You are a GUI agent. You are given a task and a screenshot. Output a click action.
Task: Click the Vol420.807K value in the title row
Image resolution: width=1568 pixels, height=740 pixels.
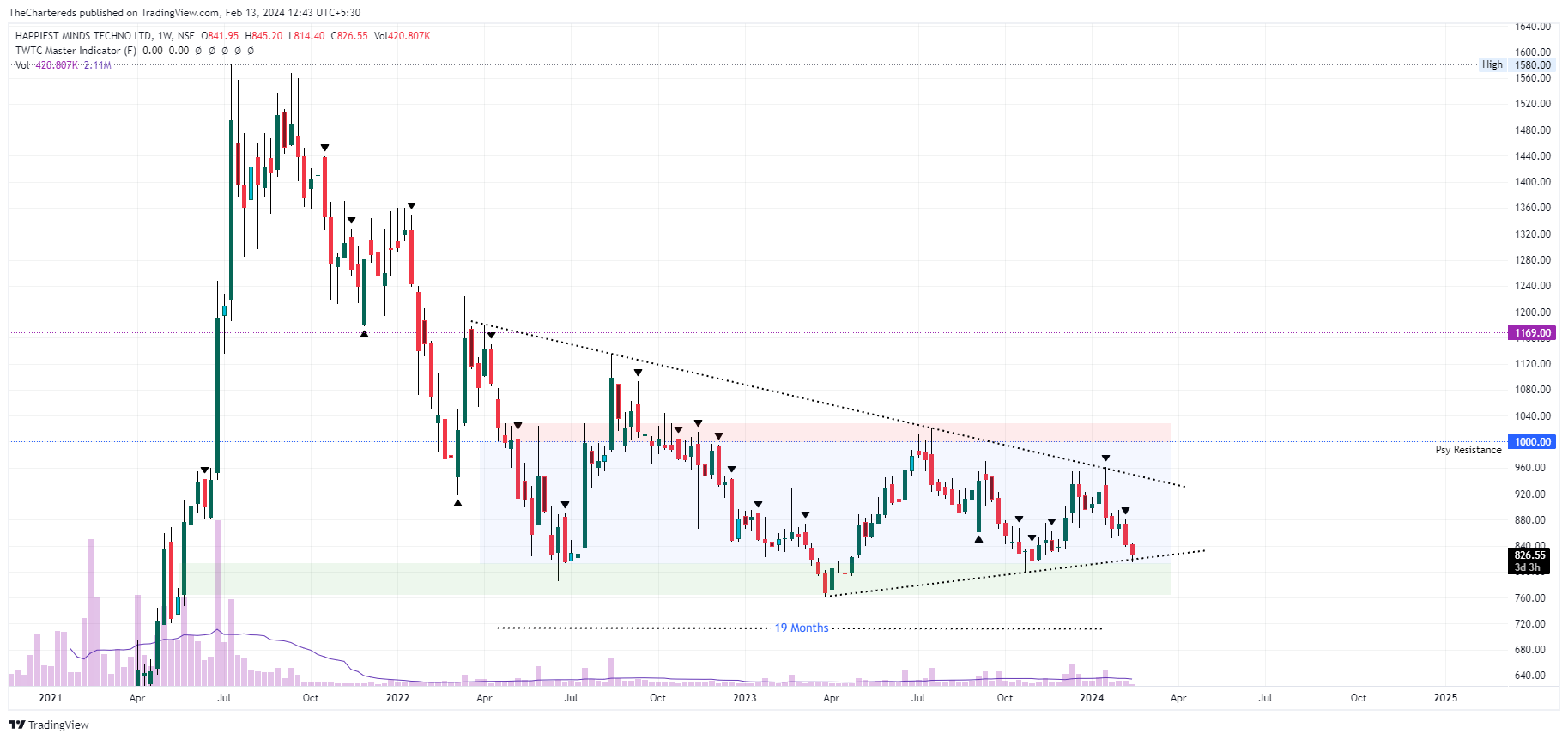403,36
